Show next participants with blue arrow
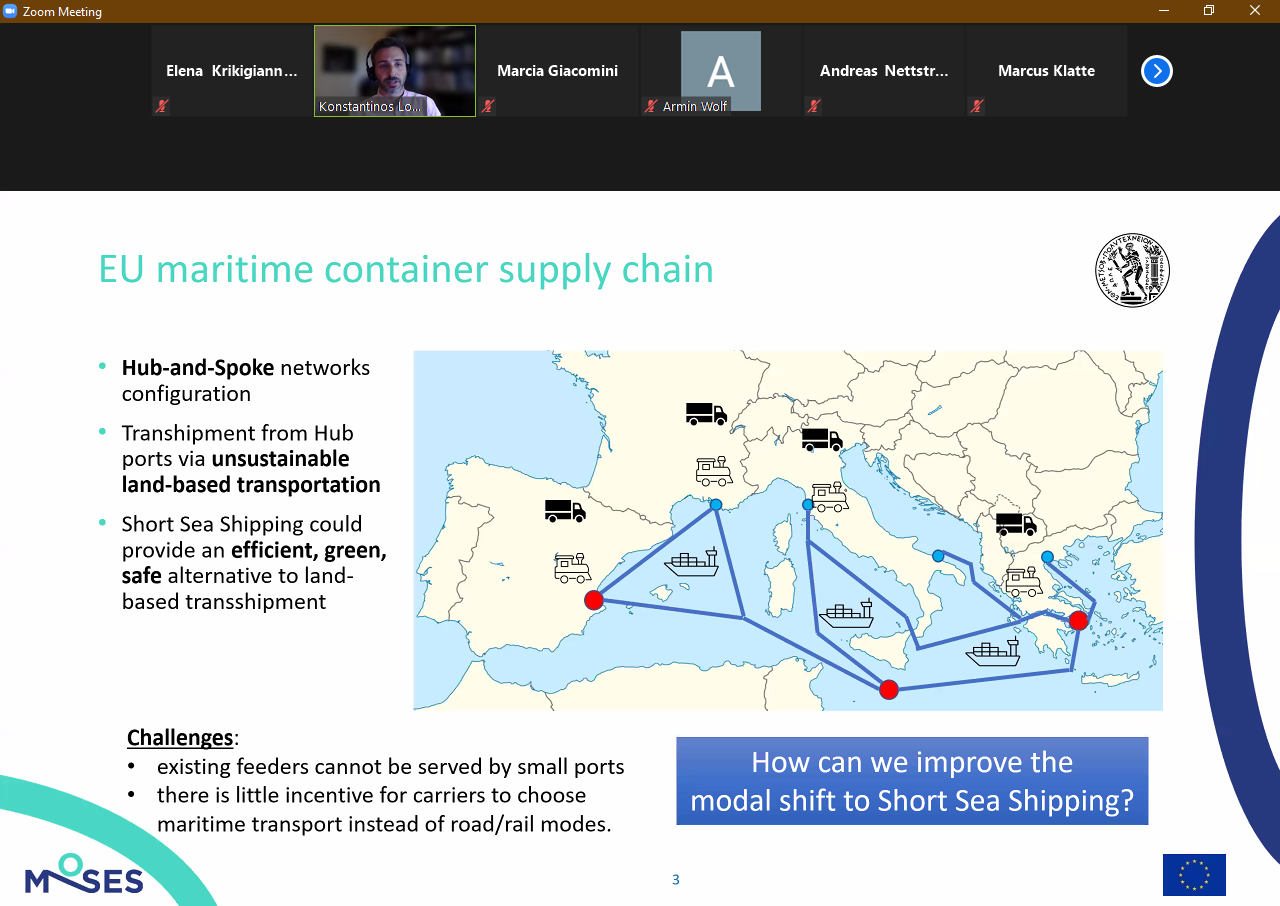The width and height of the screenshot is (1280, 906). click(1156, 71)
